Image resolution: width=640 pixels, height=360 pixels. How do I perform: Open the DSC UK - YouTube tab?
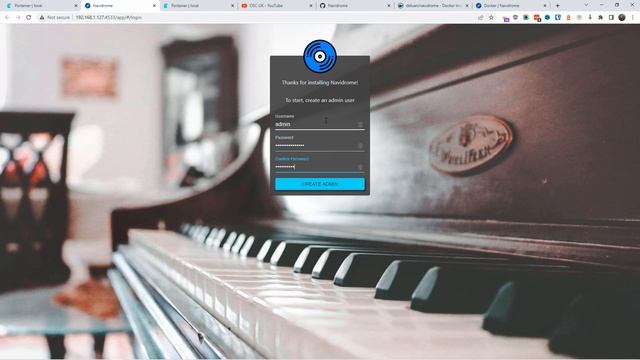[276, 6]
